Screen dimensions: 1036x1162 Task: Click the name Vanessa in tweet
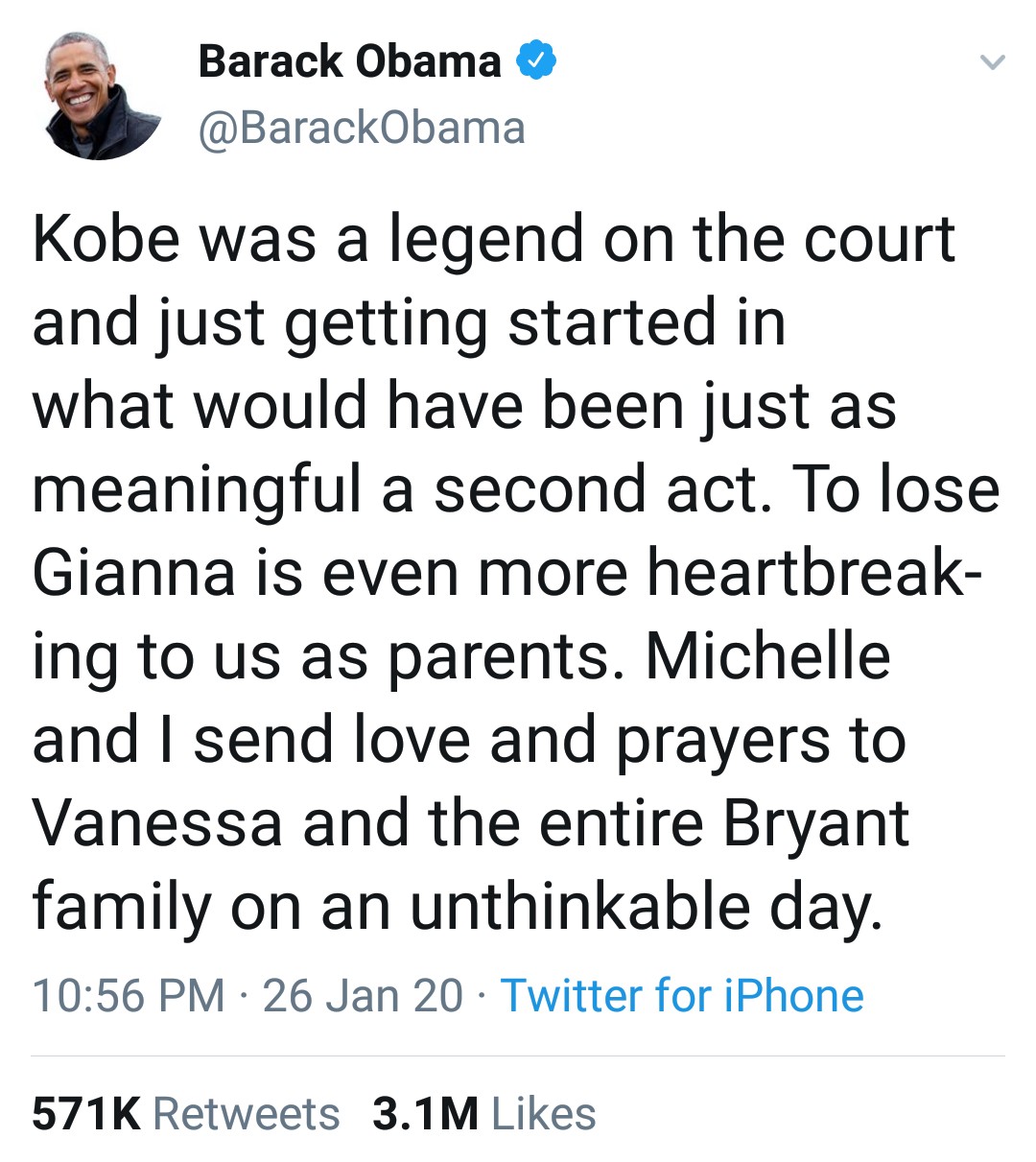click(157, 823)
